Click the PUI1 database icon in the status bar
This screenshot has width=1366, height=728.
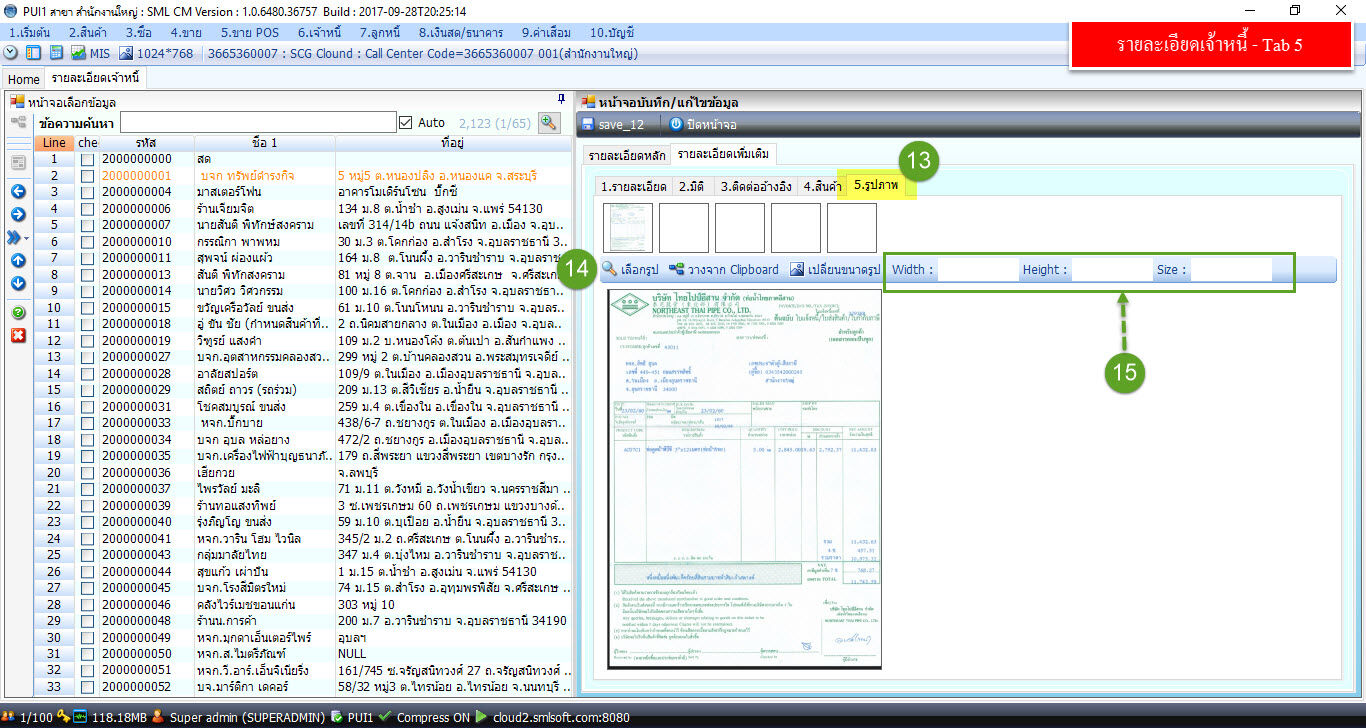[x=337, y=717]
